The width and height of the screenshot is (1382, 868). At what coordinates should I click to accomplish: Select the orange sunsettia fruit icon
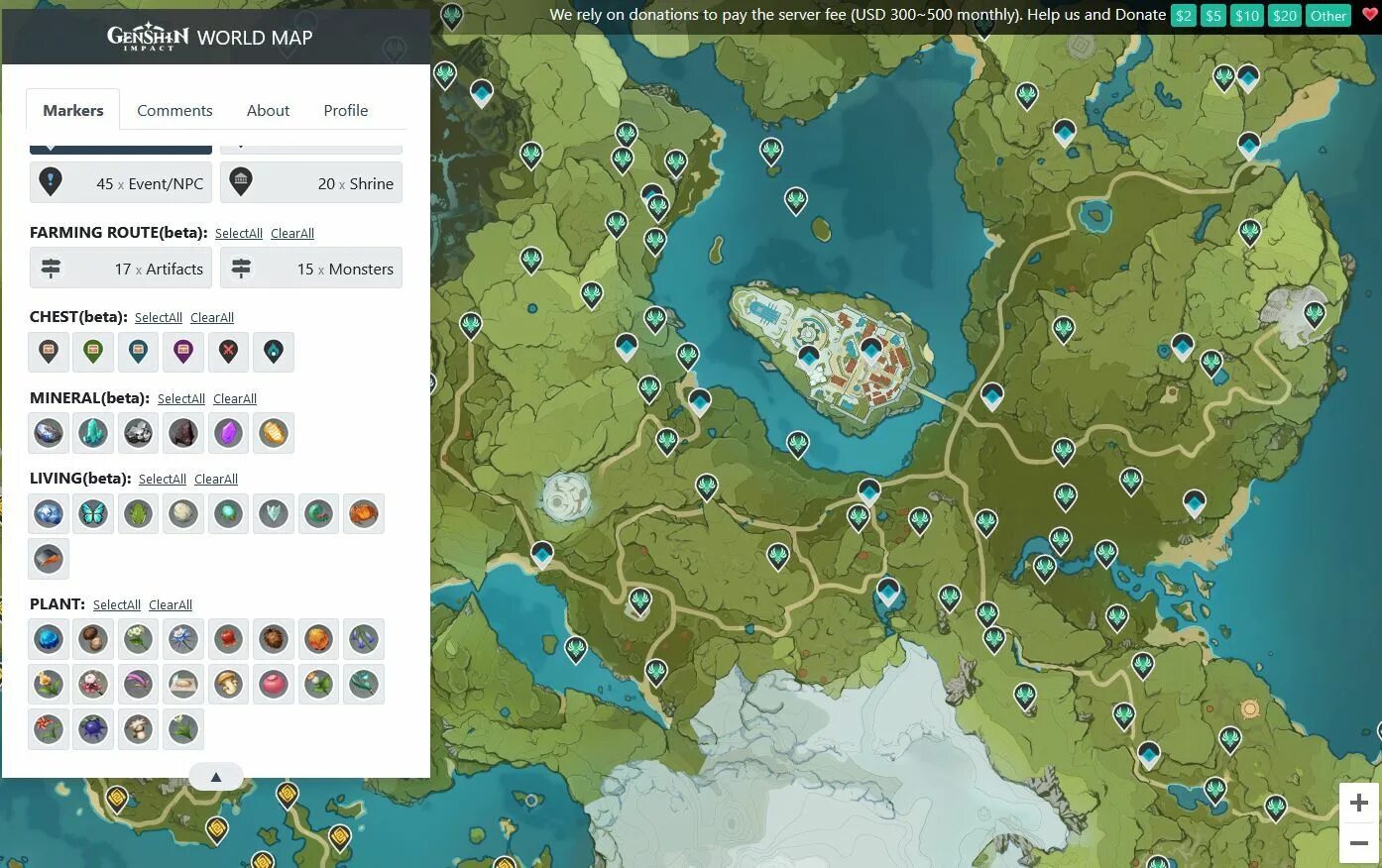(318, 639)
